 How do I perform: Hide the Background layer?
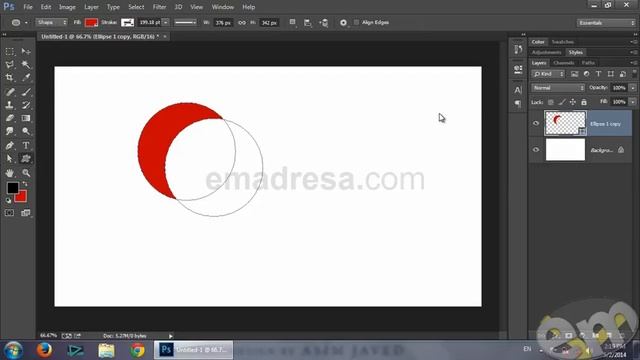click(x=536, y=150)
